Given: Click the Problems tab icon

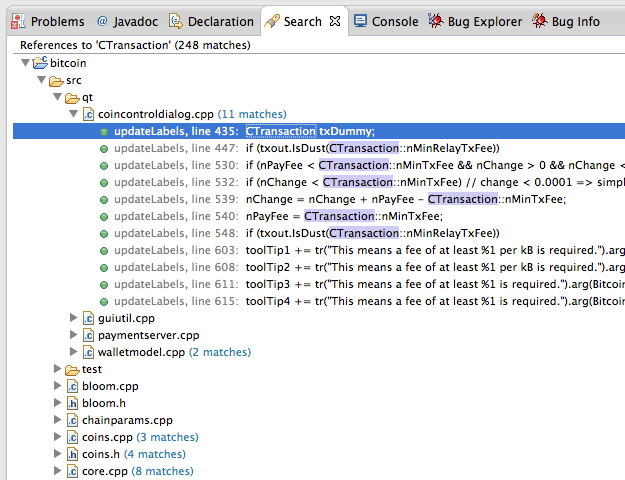Looking at the screenshot, I should tap(18, 21).
